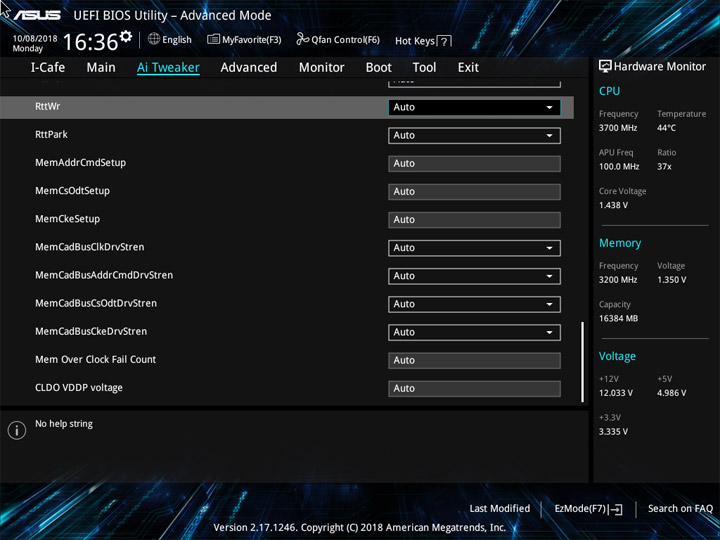Select the RttWr setting label
Viewport: 720px width, 540px height.
48,107
